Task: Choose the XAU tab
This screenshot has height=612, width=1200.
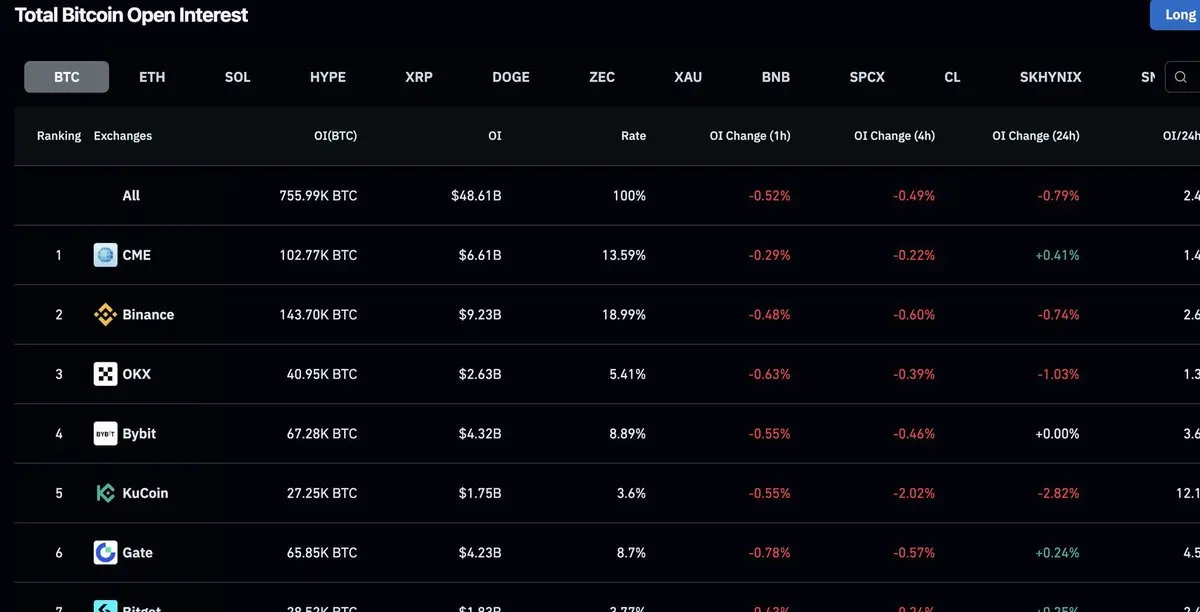Action: pos(688,77)
